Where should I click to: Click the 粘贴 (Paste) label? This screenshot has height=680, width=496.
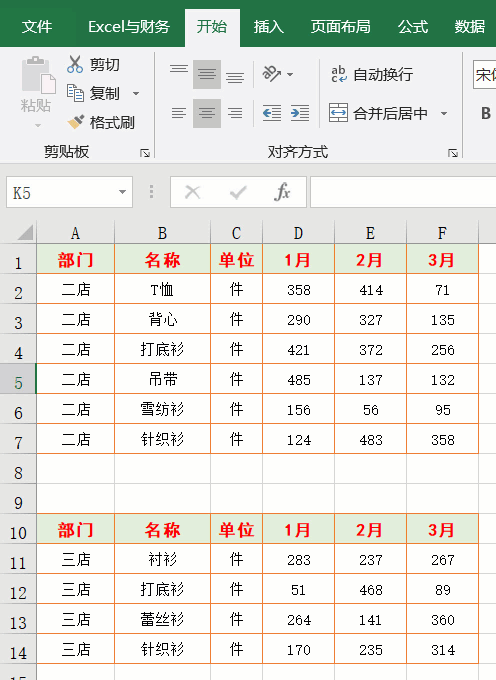pyautogui.click(x=36, y=105)
